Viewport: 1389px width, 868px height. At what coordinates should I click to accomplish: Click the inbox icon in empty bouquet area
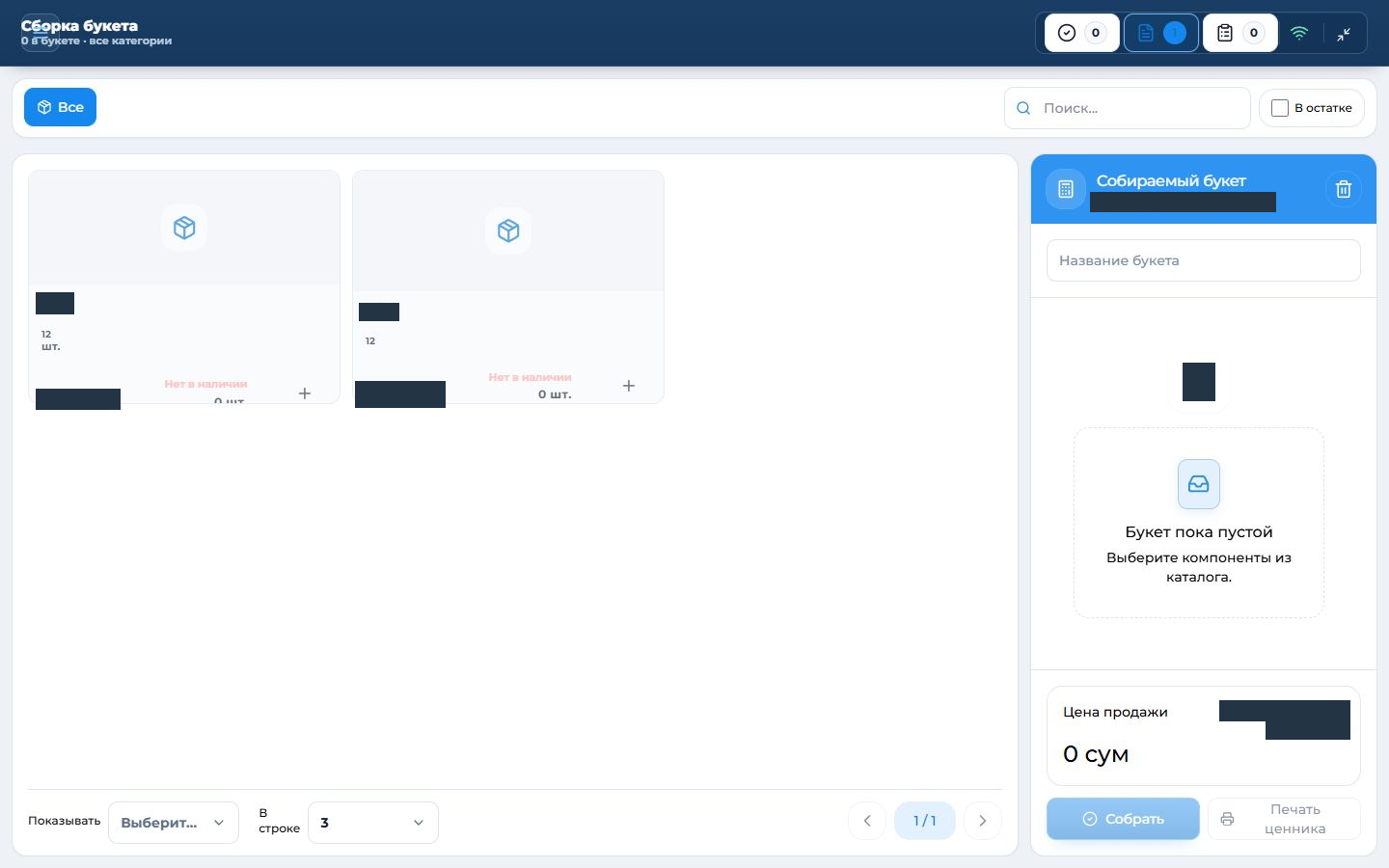point(1199,484)
